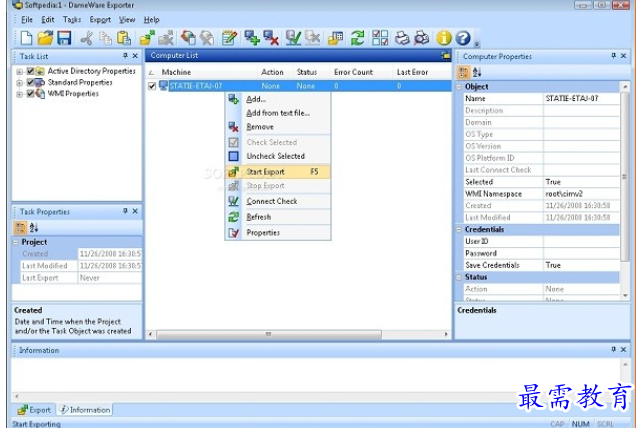Viewport: 640px width, 428px height.
Task: Open the Tasks menu in menu bar
Action: pyautogui.click(x=72, y=20)
